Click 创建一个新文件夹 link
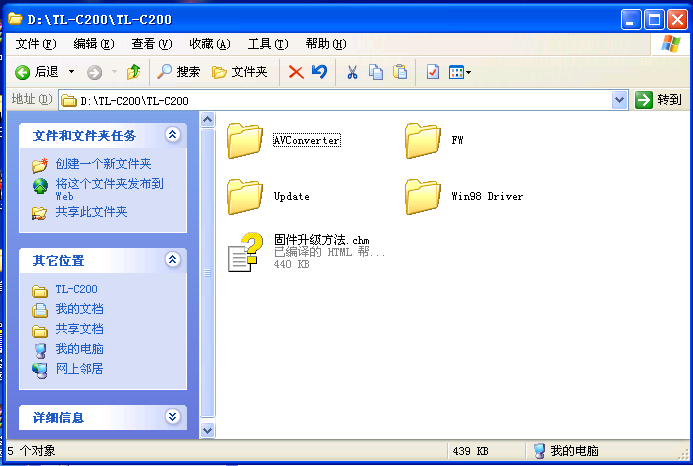This screenshot has height=466, width=693. [x=103, y=164]
